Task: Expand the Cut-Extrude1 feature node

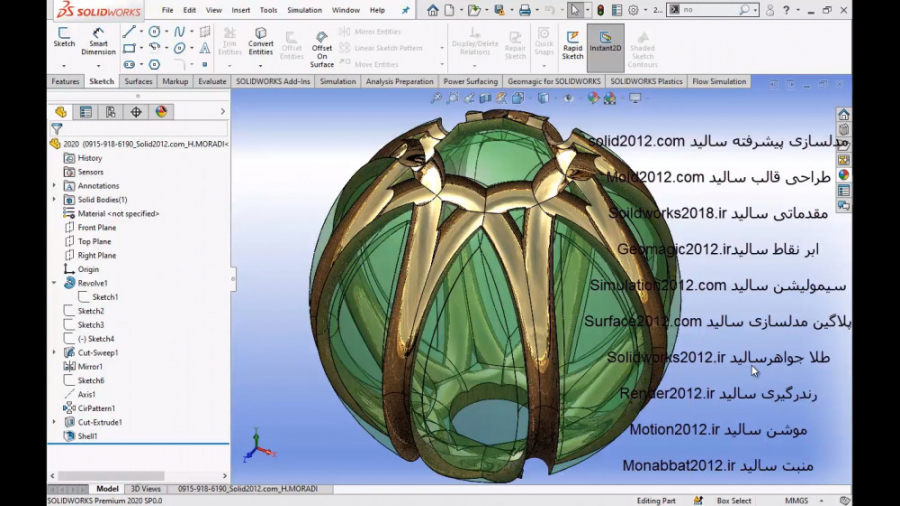Action: pyautogui.click(x=55, y=422)
